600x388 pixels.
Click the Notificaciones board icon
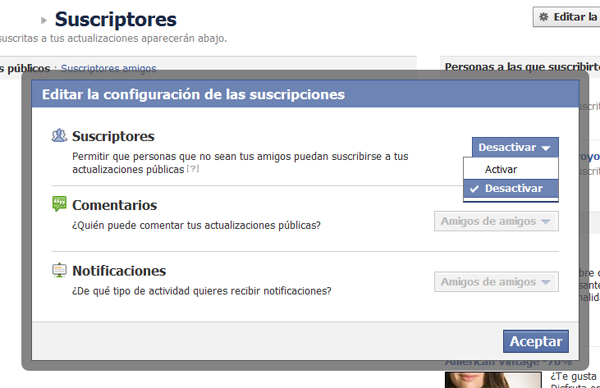coord(59,270)
